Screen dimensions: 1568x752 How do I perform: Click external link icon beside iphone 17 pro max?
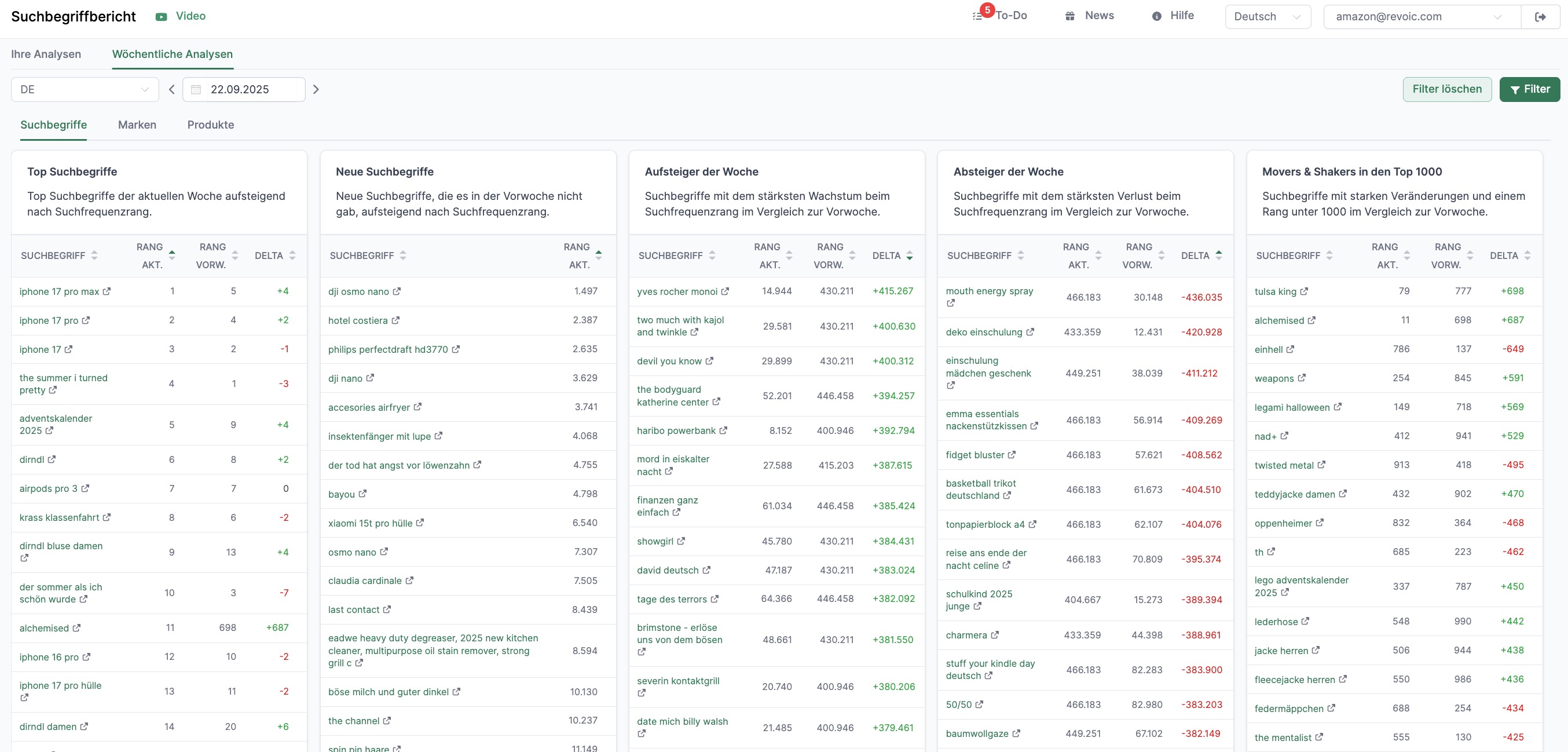107,291
